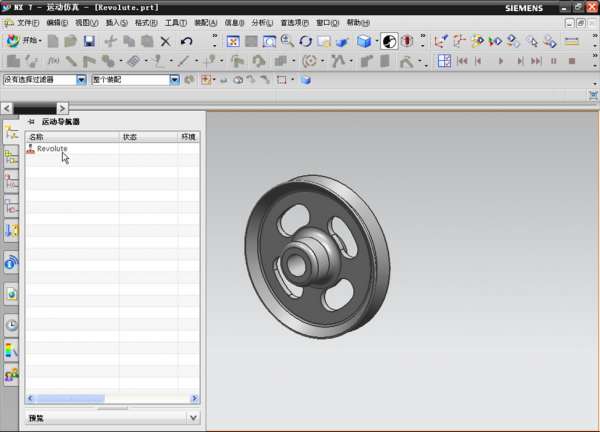Open the 整个装配 scope dropdown
This screenshot has height=432, width=600.
point(175,80)
